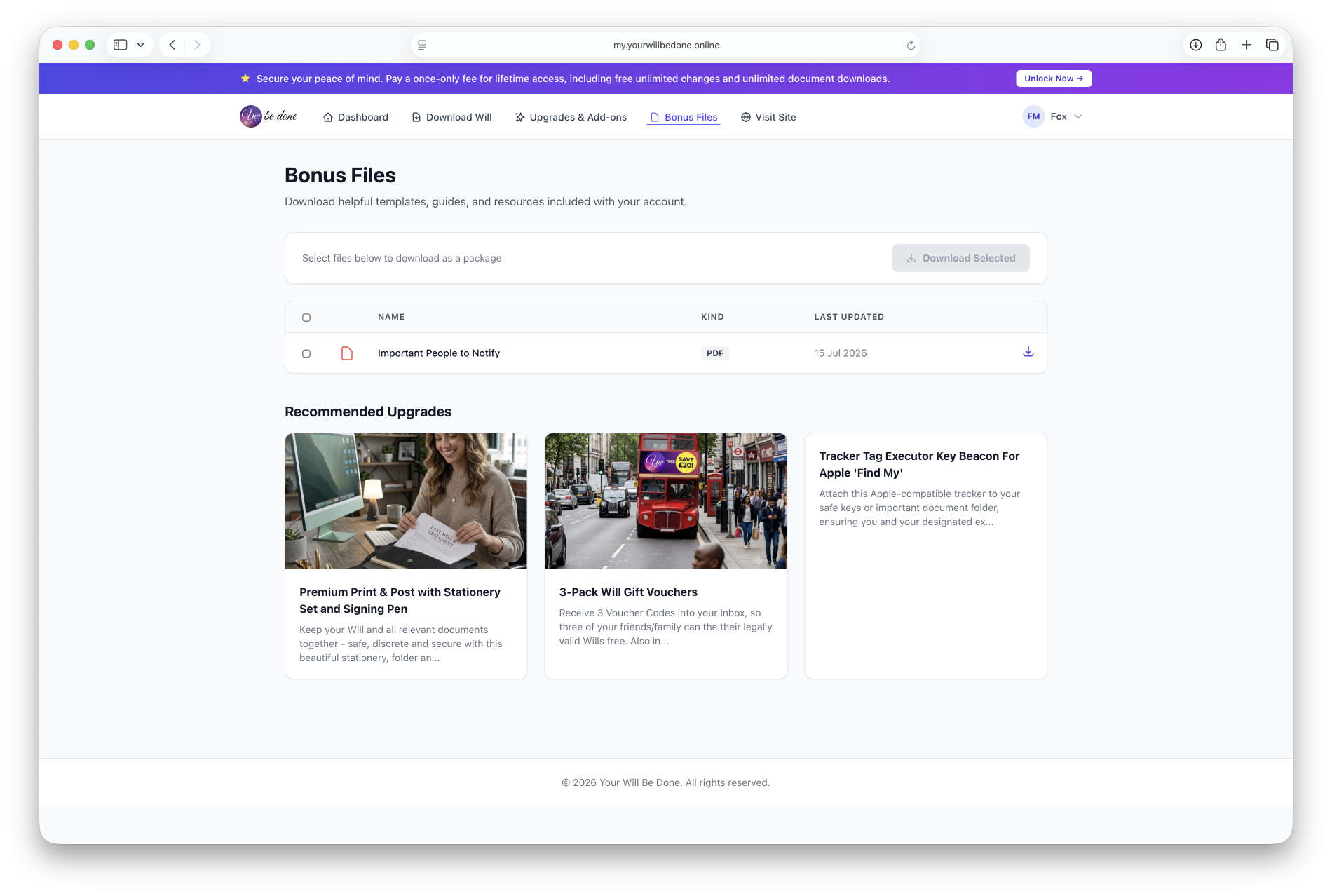The width and height of the screenshot is (1332, 896).
Task: Click the KIND column header
Action: (x=712, y=317)
